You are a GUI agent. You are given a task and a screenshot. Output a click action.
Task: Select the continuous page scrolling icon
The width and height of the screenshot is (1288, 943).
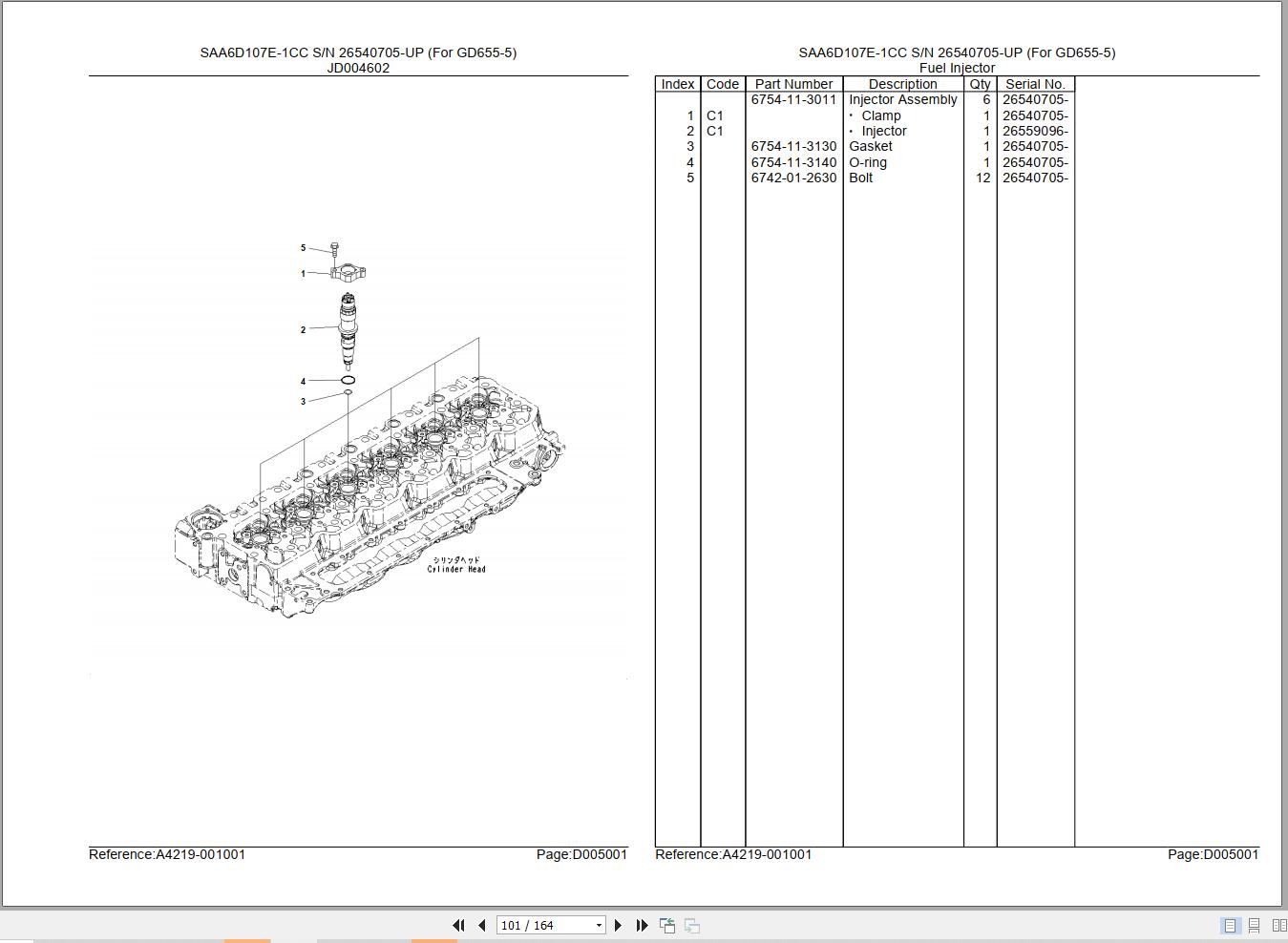click(x=1254, y=925)
